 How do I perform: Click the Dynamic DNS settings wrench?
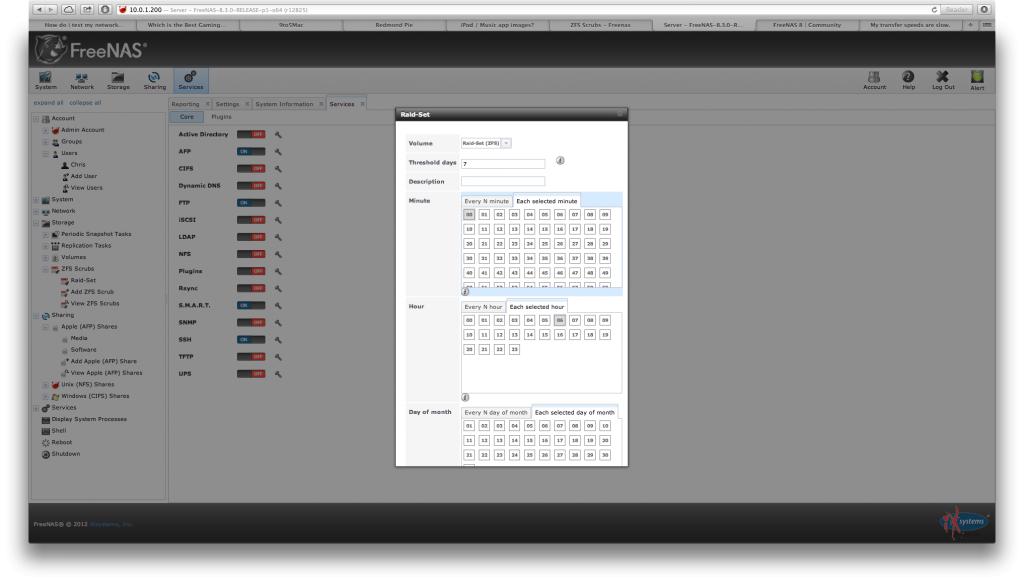278,186
